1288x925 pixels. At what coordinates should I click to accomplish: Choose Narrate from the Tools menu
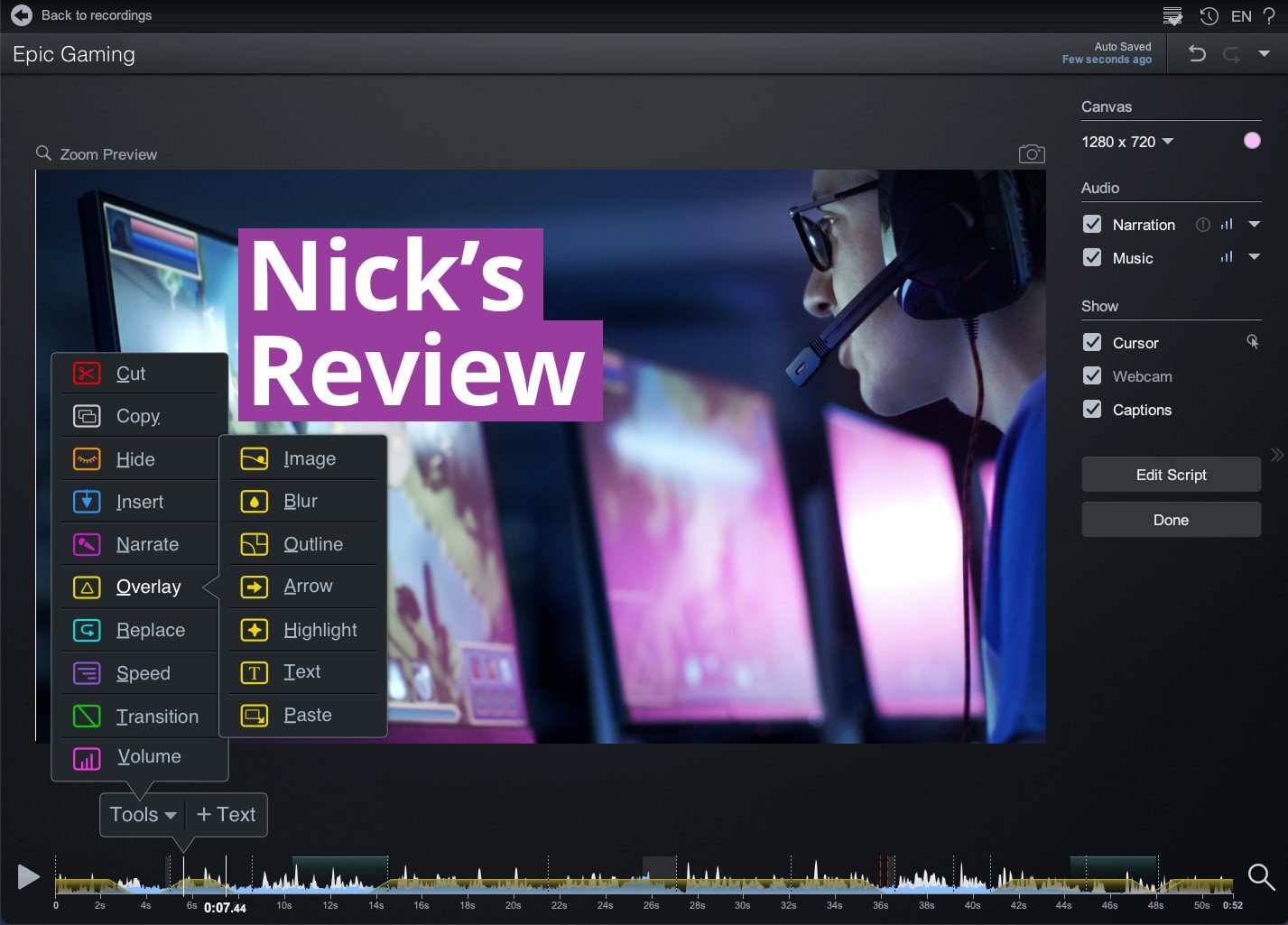coord(140,544)
